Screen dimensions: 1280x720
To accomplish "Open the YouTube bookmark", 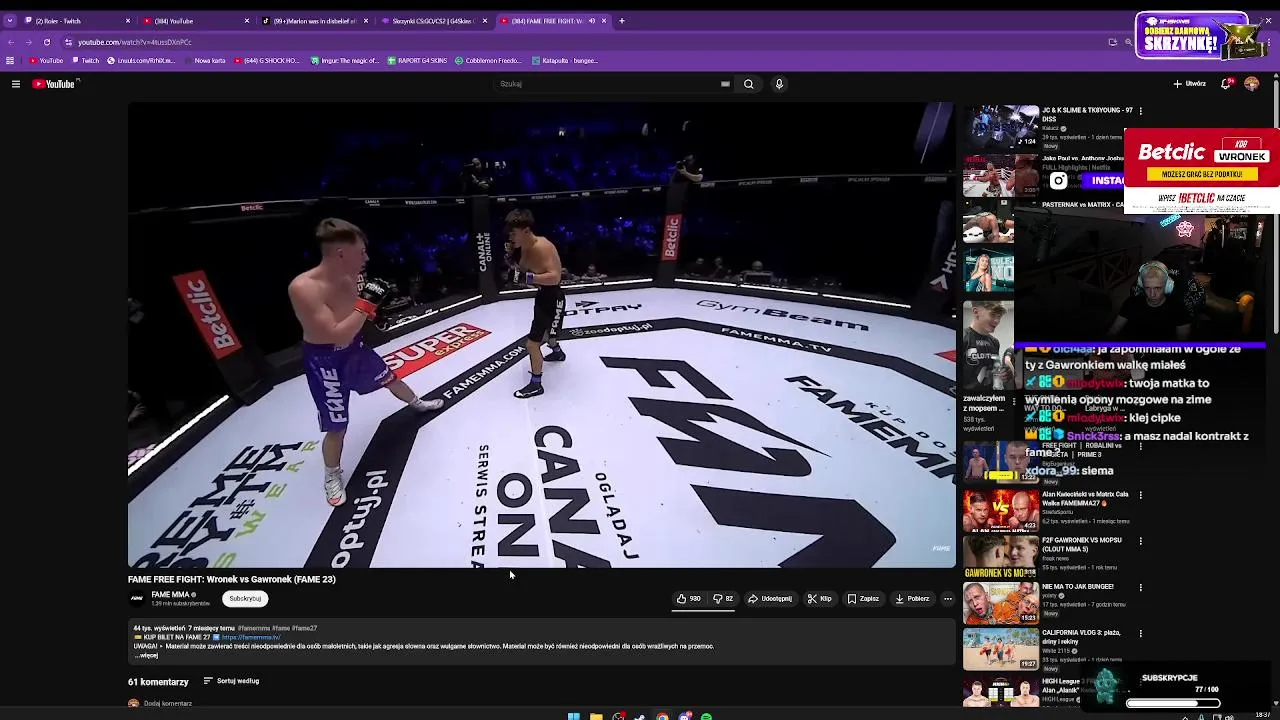I will tap(46, 60).
